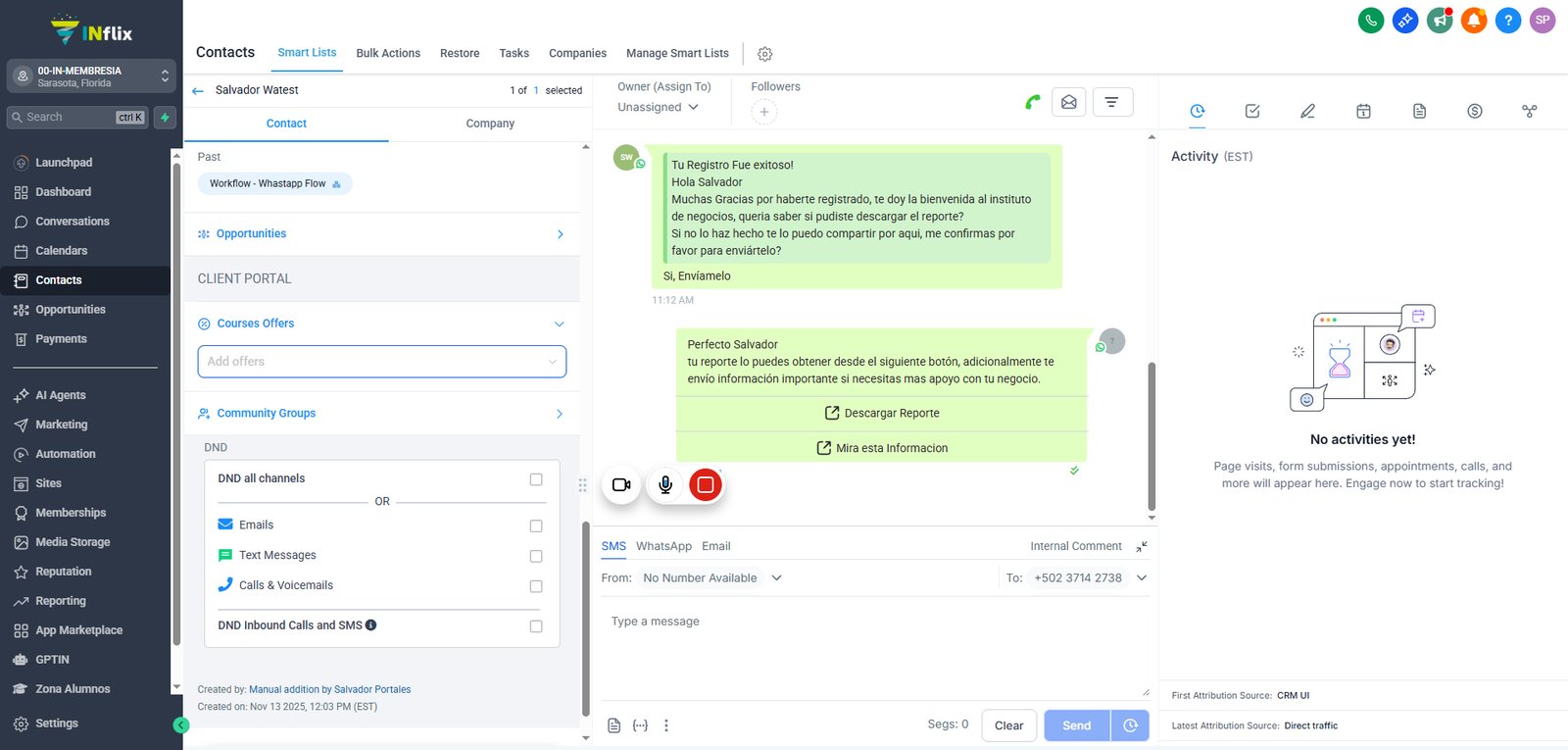Image resolution: width=1568 pixels, height=750 pixels.
Task: Click the microphone voice recording icon
Action: pos(665,484)
